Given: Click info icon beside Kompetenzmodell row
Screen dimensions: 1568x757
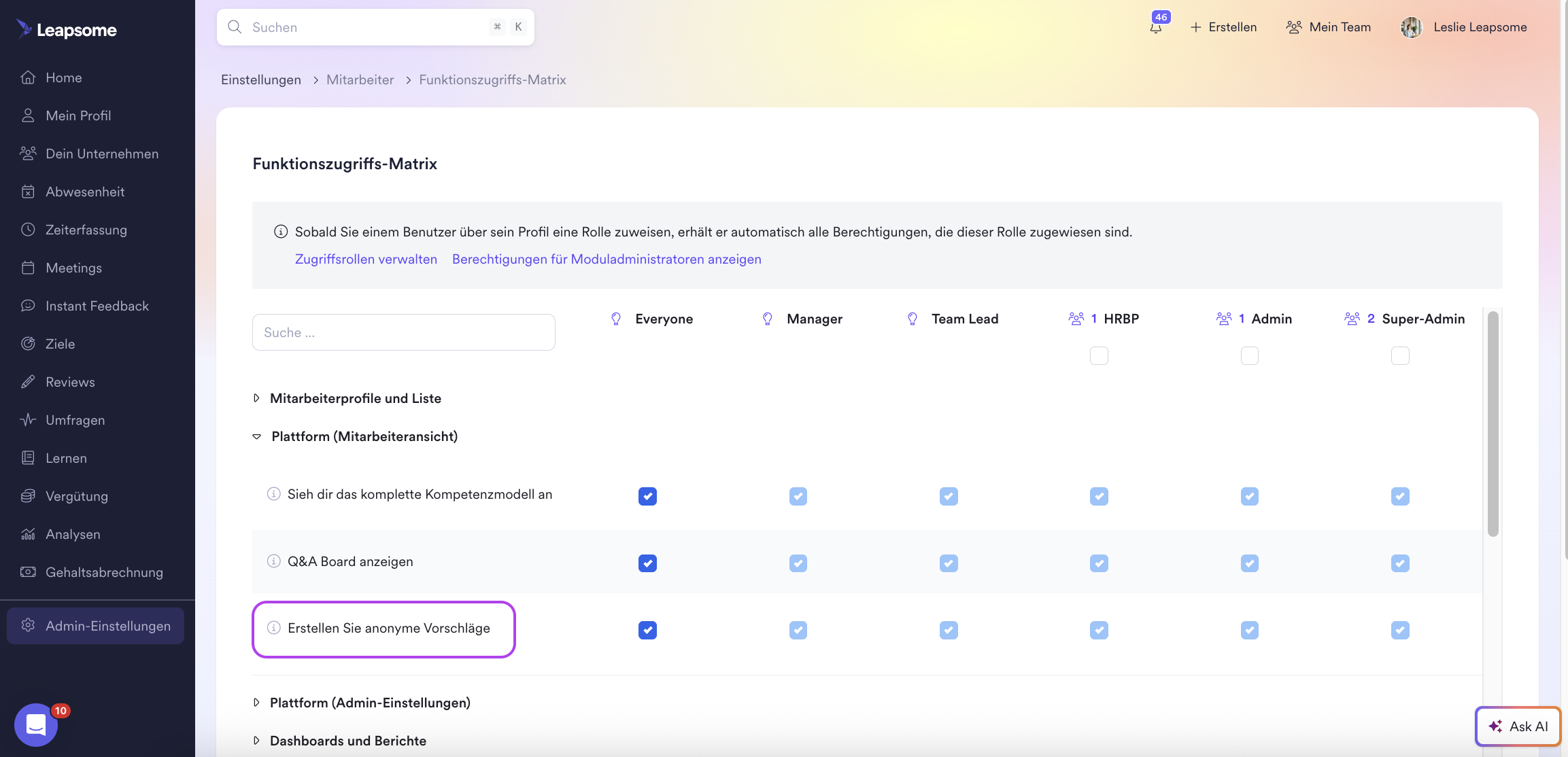Looking at the screenshot, I should coord(273,494).
